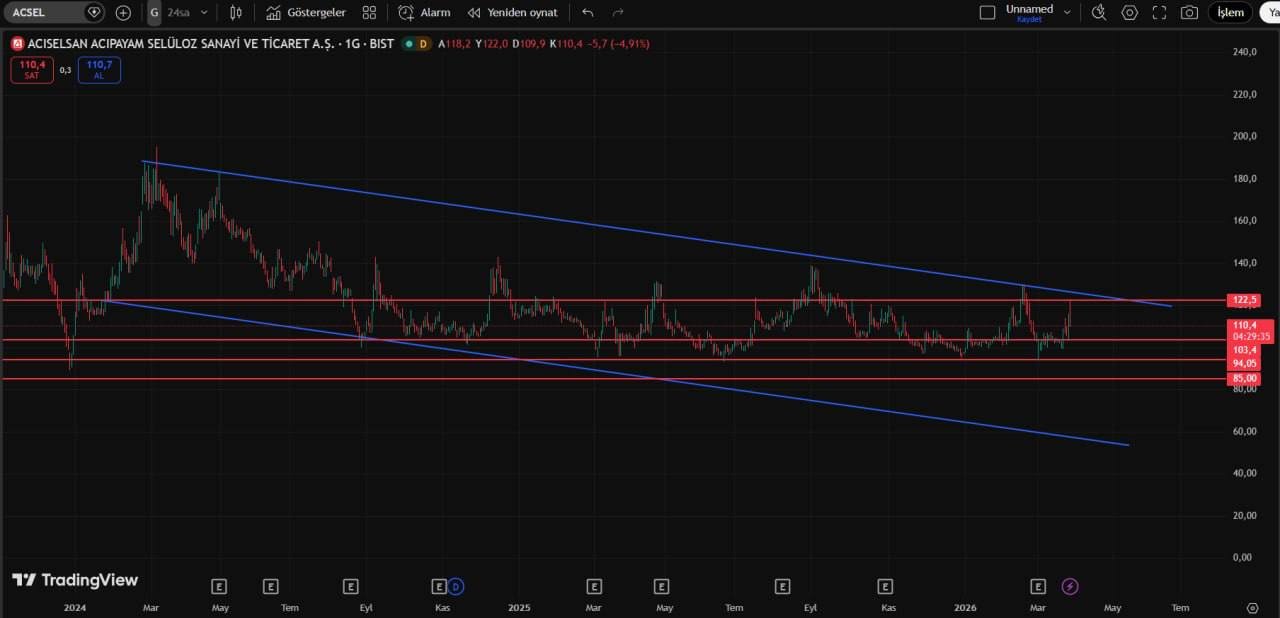This screenshot has height=618, width=1280.
Task: Add a comparison symbol with the plus icon
Action: click(123, 13)
